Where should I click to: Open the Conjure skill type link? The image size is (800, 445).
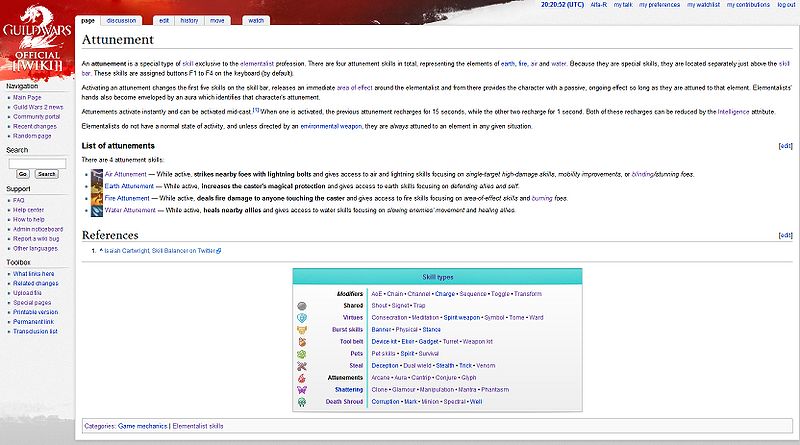click(446, 378)
